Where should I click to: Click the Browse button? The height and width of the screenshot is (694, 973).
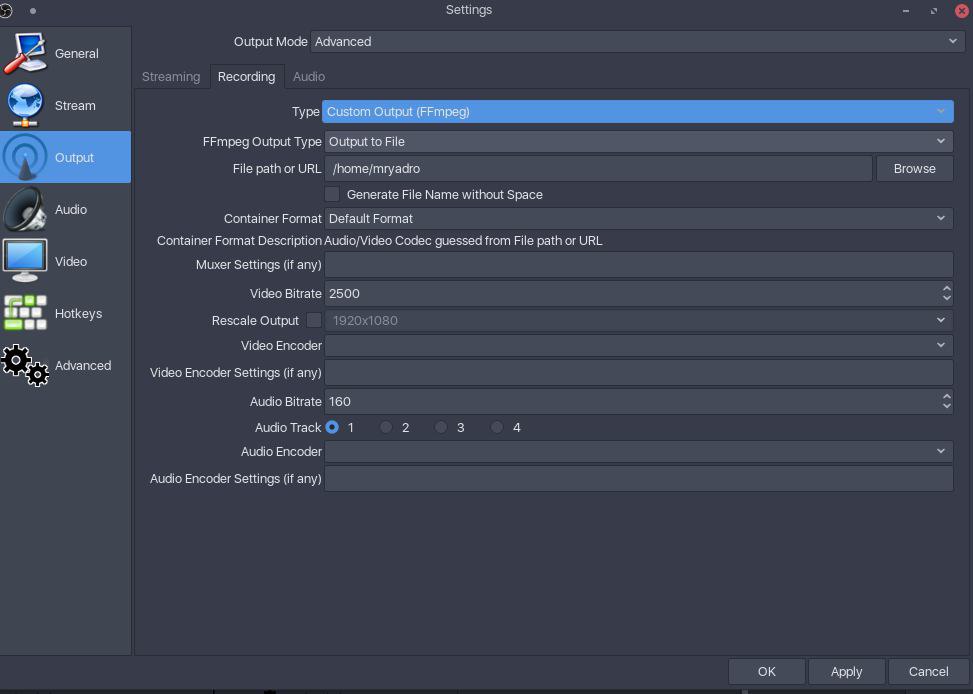click(x=914, y=169)
